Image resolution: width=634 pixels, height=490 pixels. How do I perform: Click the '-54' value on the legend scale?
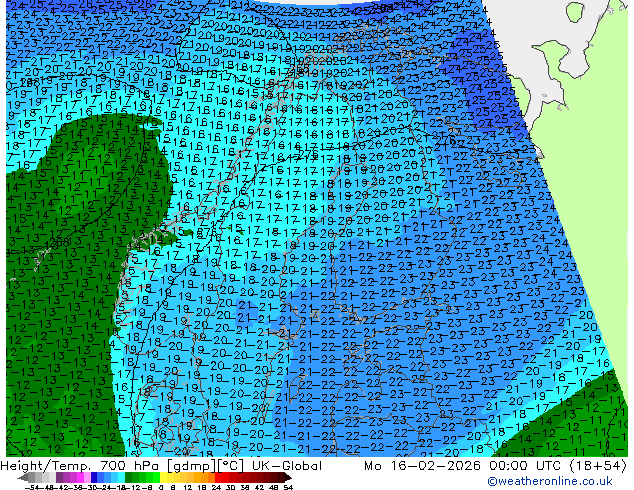[x=32, y=487]
